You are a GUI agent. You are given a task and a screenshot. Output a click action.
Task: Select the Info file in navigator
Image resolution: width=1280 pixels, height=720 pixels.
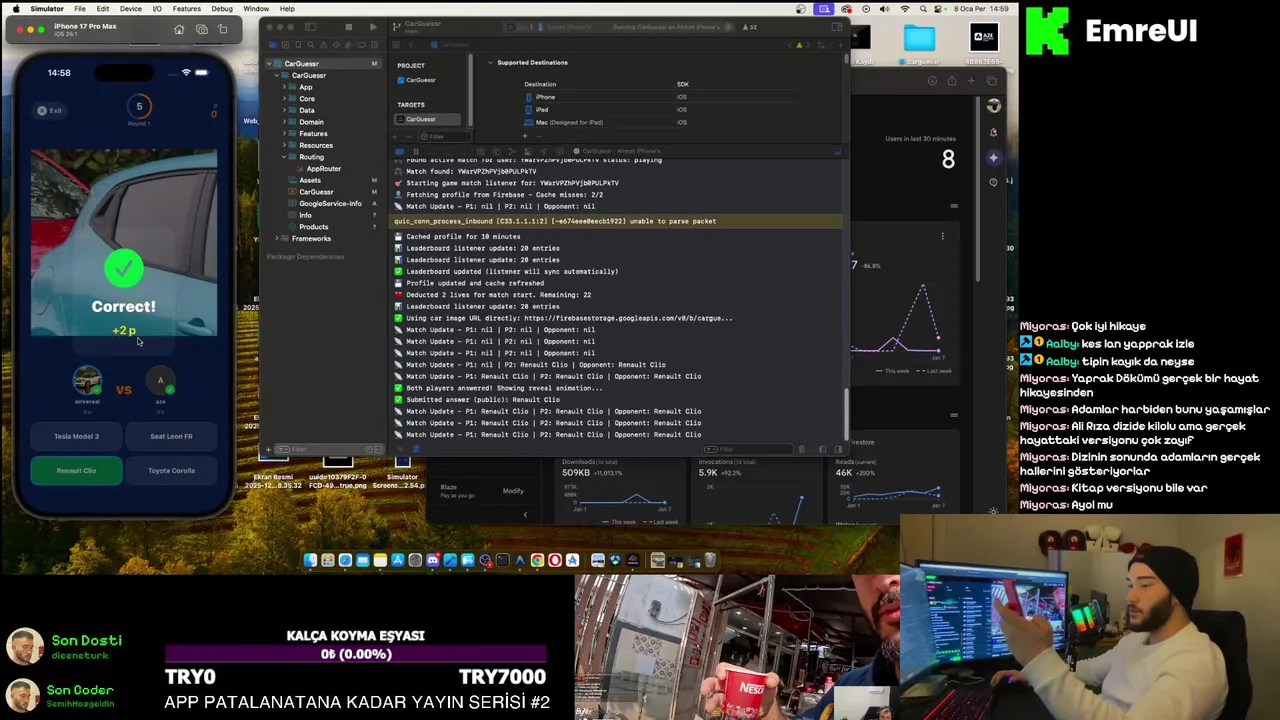coord(305,215)
